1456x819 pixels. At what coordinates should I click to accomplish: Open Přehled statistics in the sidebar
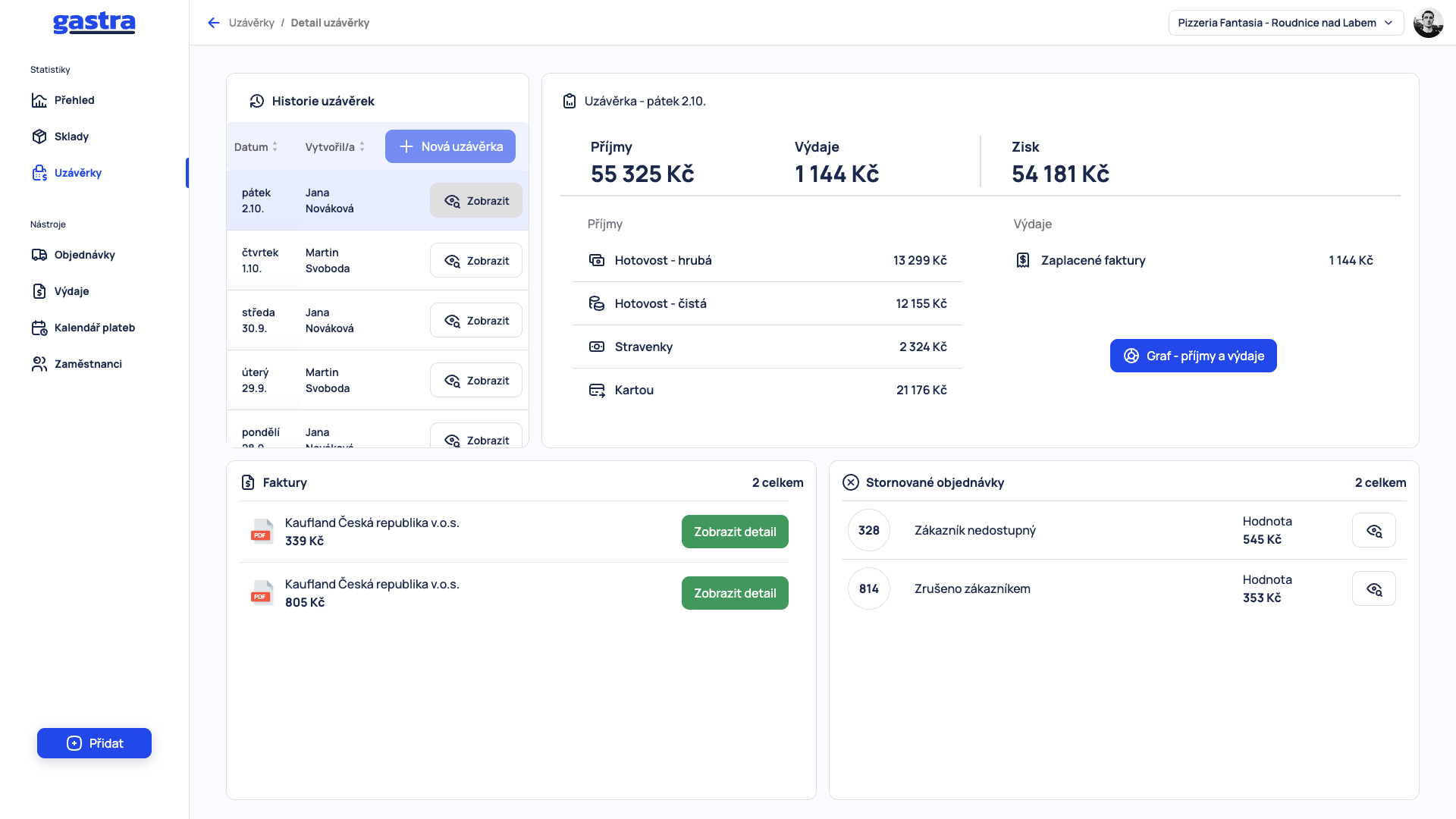click(x=74, y=100)
